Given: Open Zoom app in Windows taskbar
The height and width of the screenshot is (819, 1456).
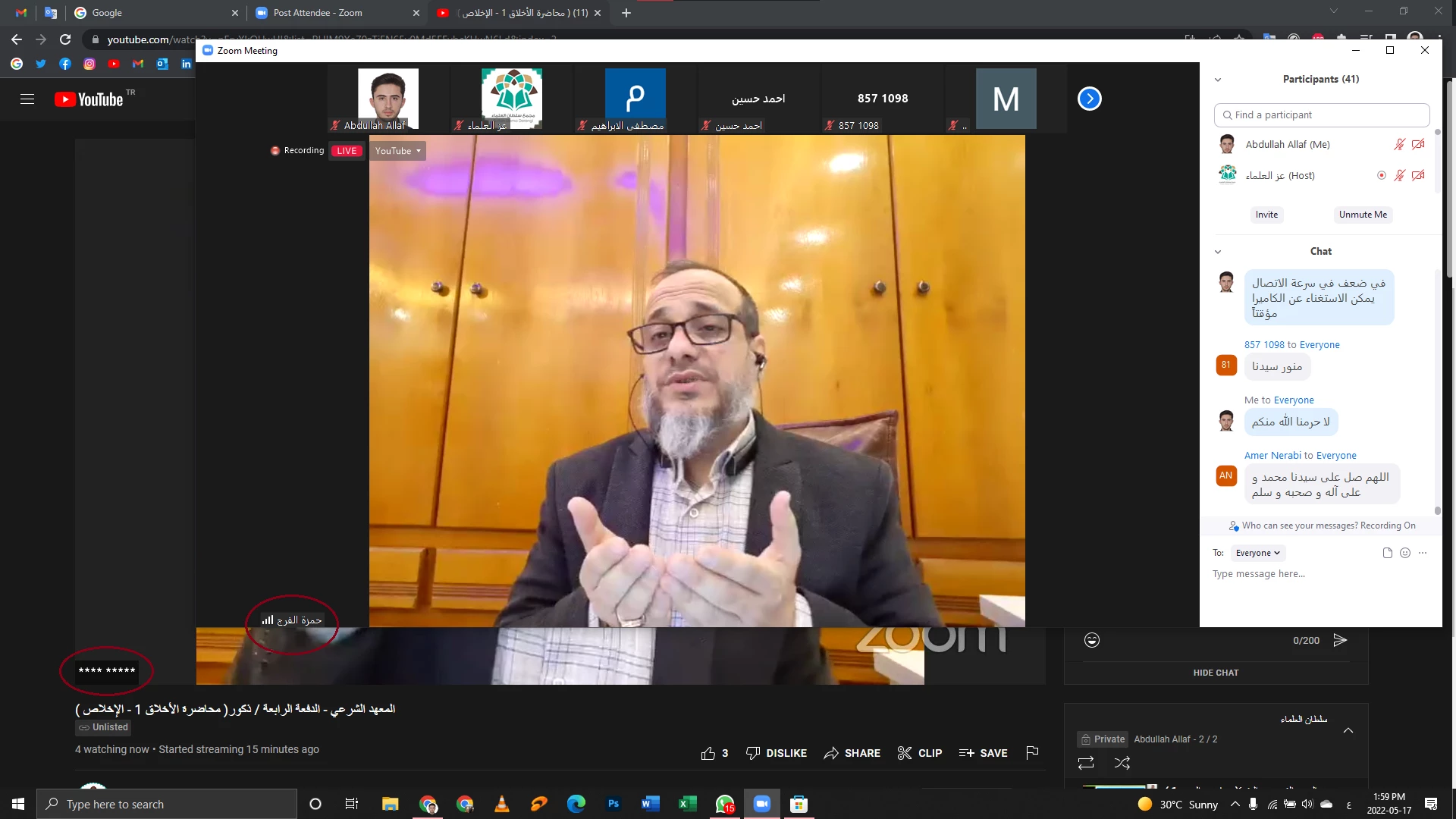Looking at the screenshot, I should [x=761, y=804].
